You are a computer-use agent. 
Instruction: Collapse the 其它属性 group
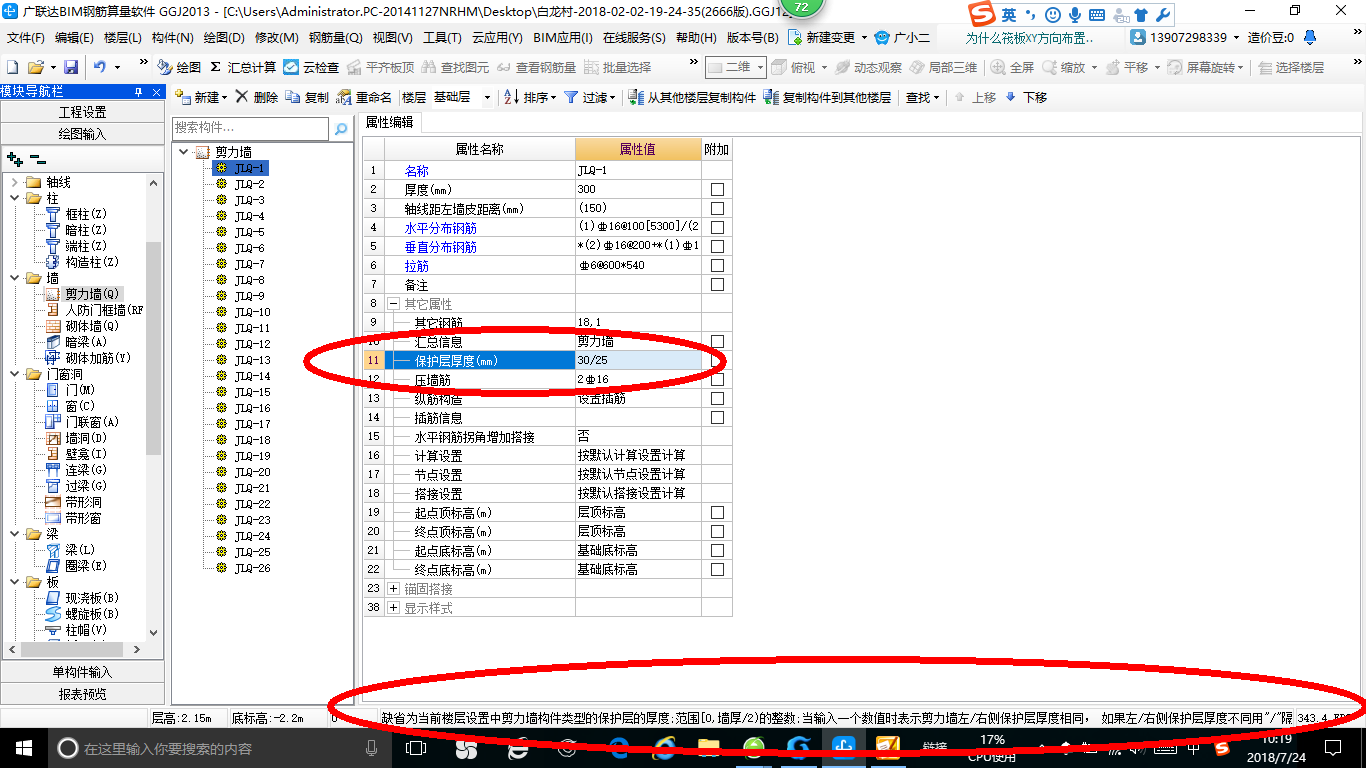point(394,304)
